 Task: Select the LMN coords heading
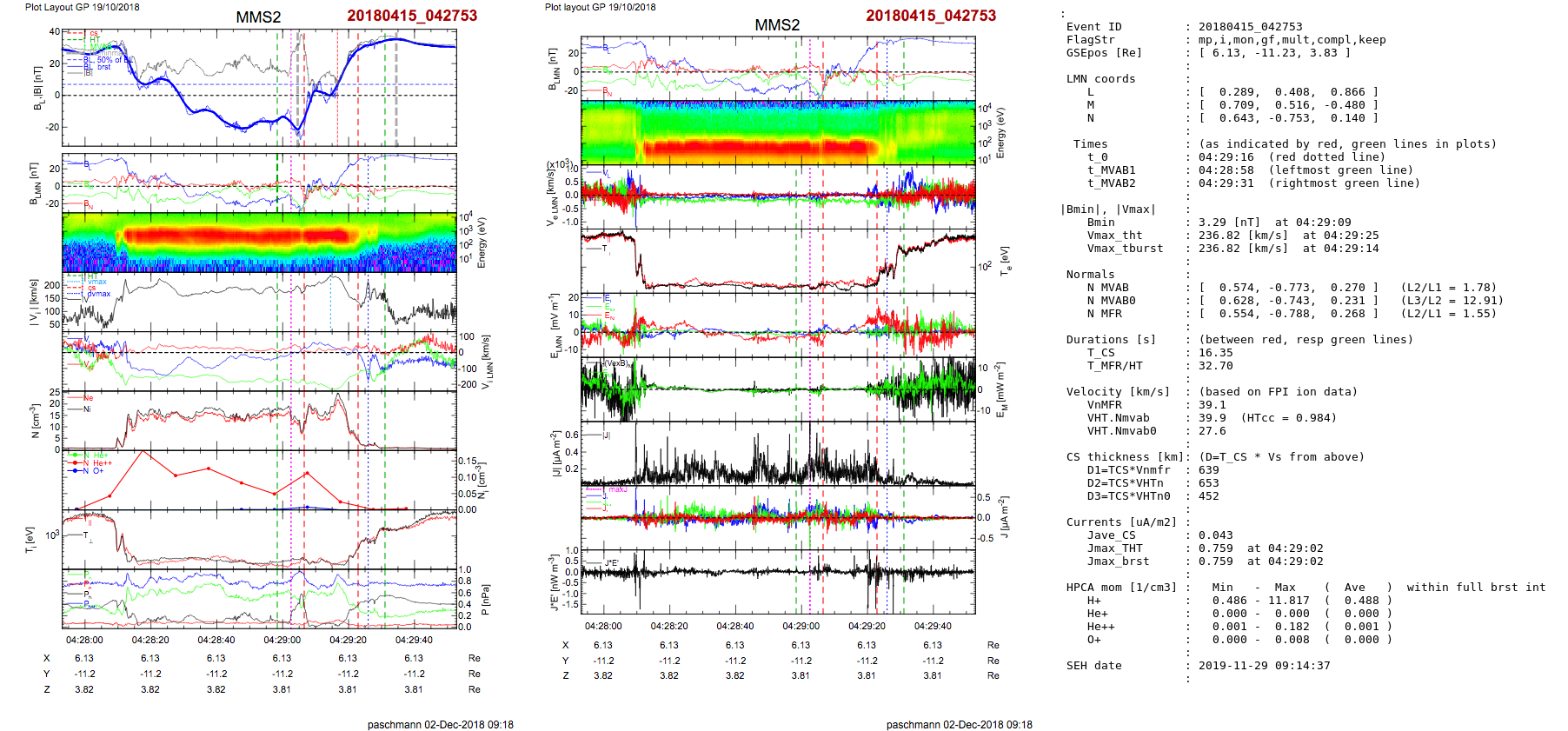pos(1100,79)
